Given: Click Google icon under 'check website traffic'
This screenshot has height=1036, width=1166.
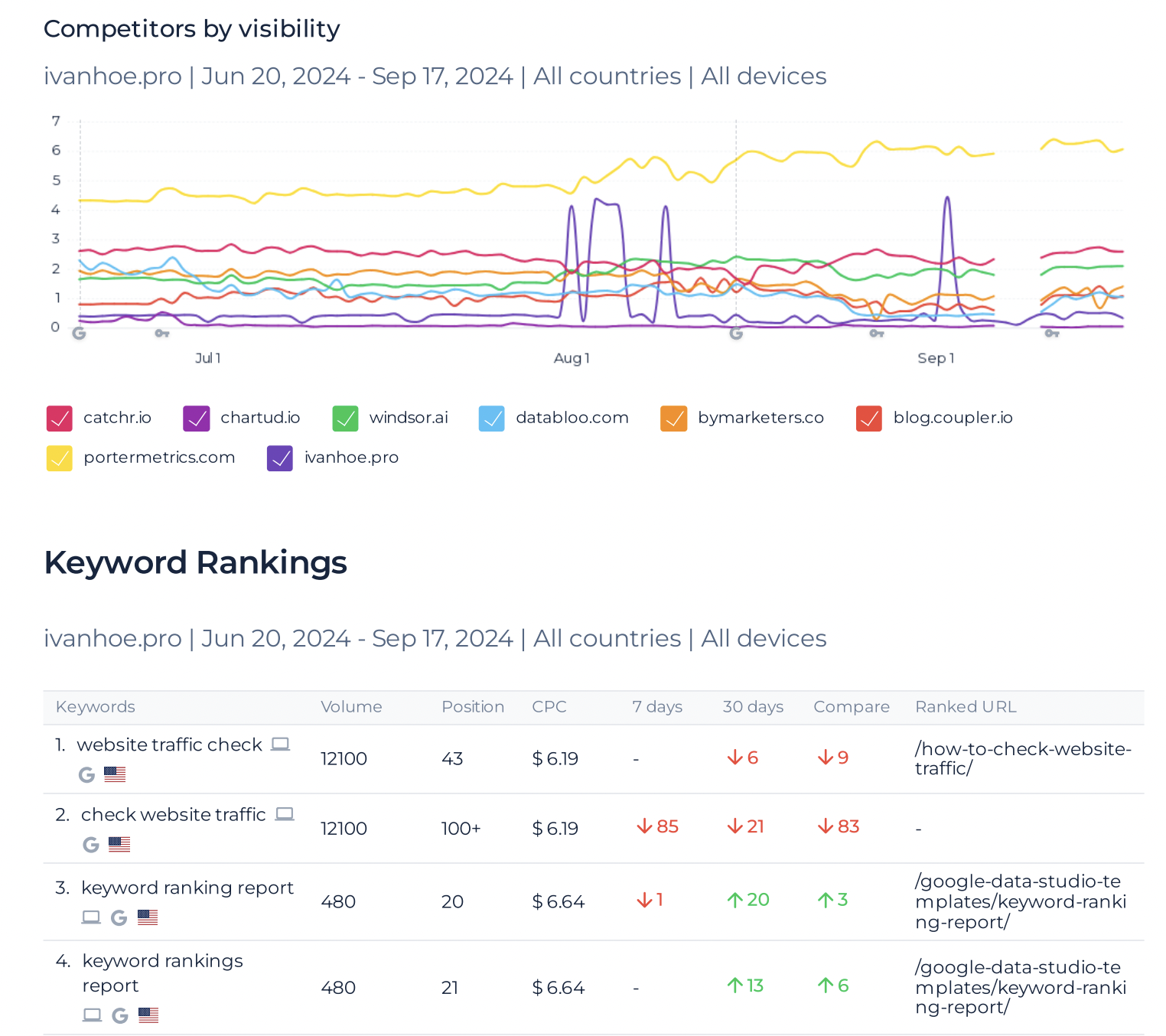Looking at the screenshot, I should coord(91,844).
